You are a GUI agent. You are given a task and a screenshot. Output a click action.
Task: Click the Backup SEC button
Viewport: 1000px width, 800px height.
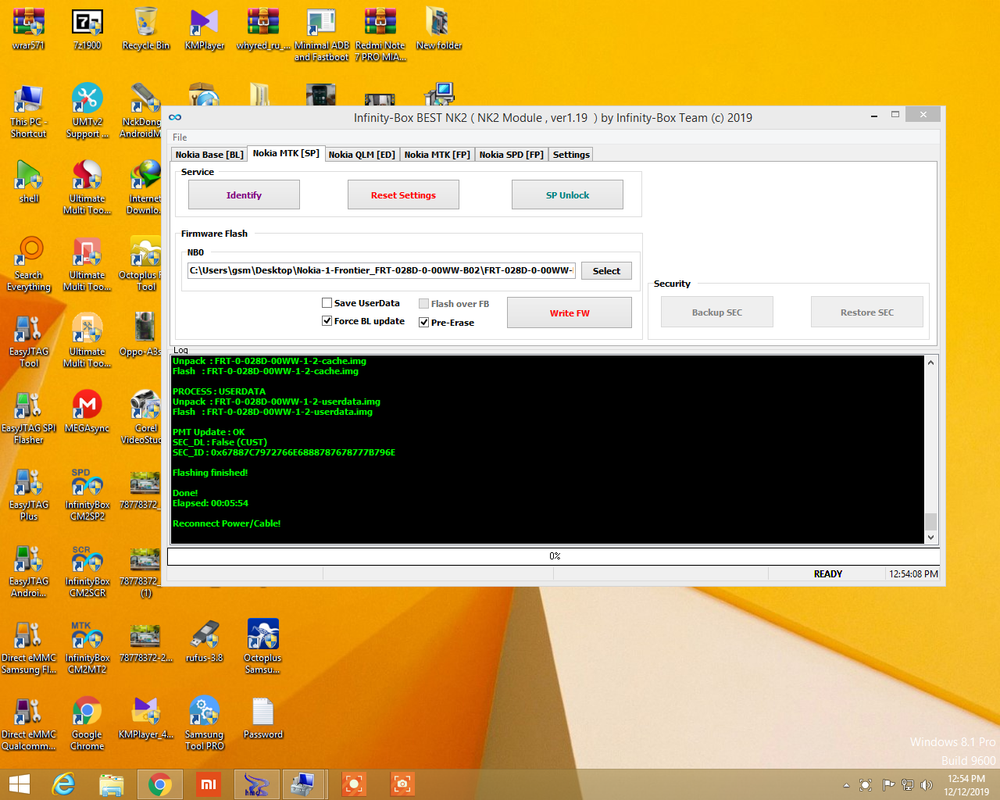[x=717, y=312]
